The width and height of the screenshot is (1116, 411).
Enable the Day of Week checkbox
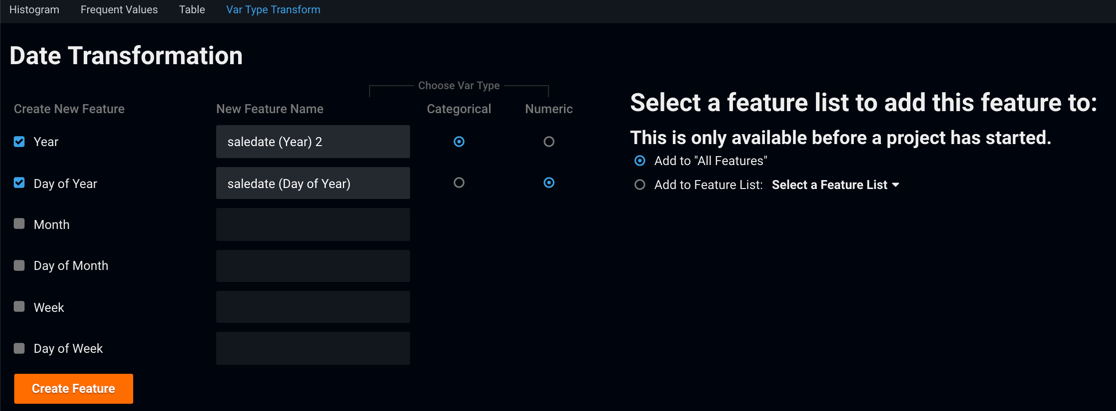coord(19,348)
